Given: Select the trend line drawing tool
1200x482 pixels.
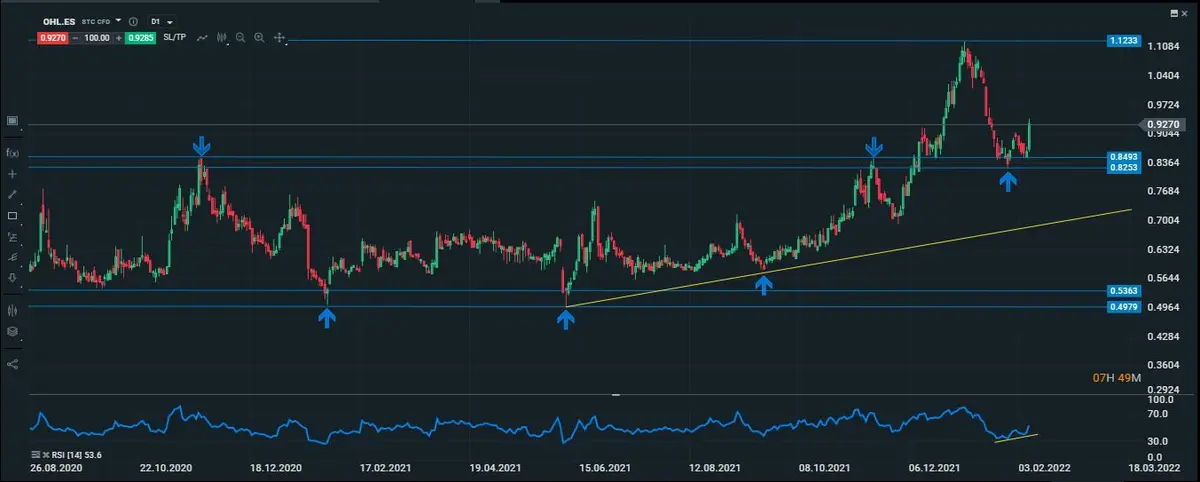Looking at the screenshot, I should 12,194.
